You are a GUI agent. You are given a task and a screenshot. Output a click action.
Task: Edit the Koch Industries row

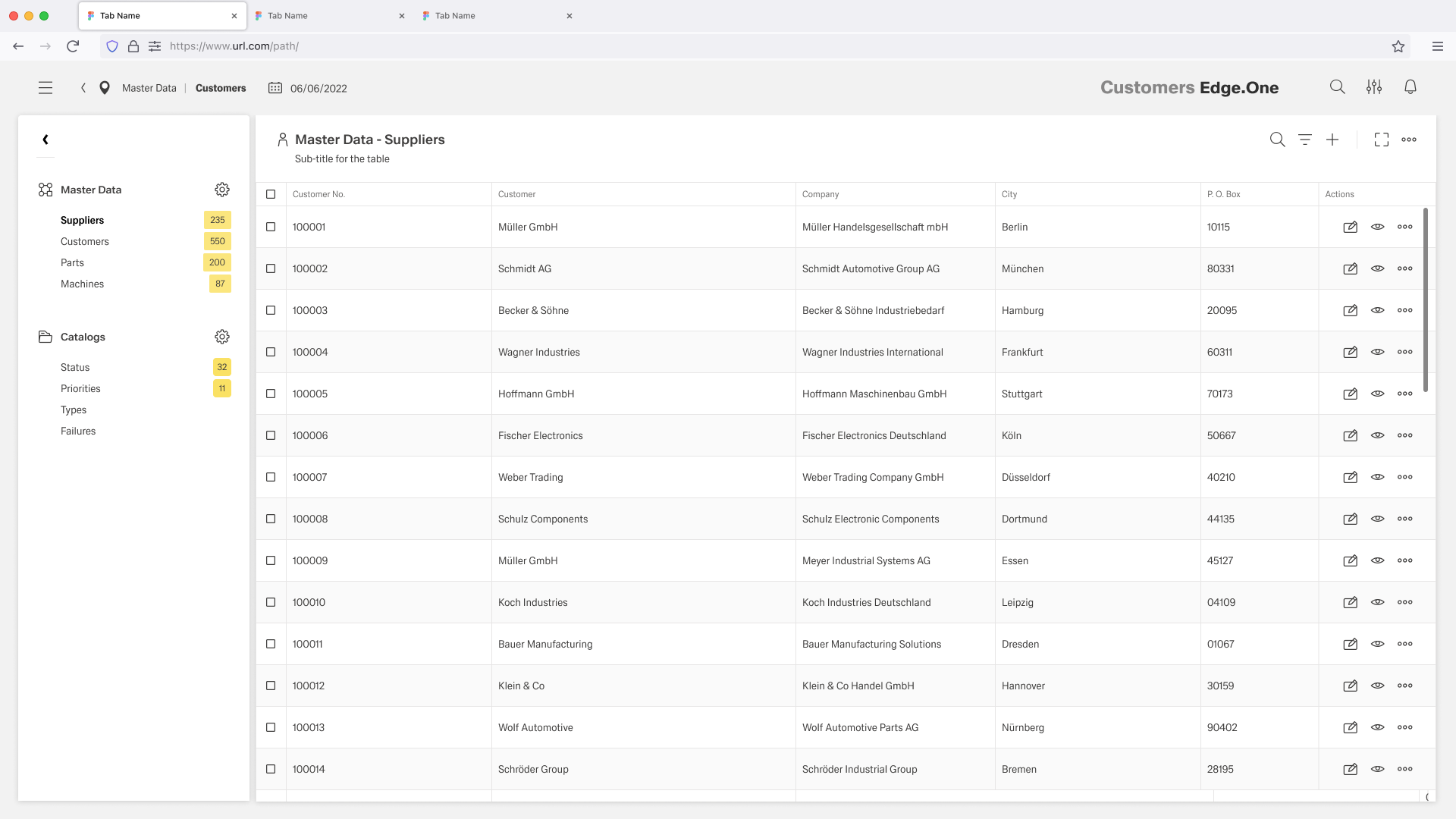click(1351, 602)
